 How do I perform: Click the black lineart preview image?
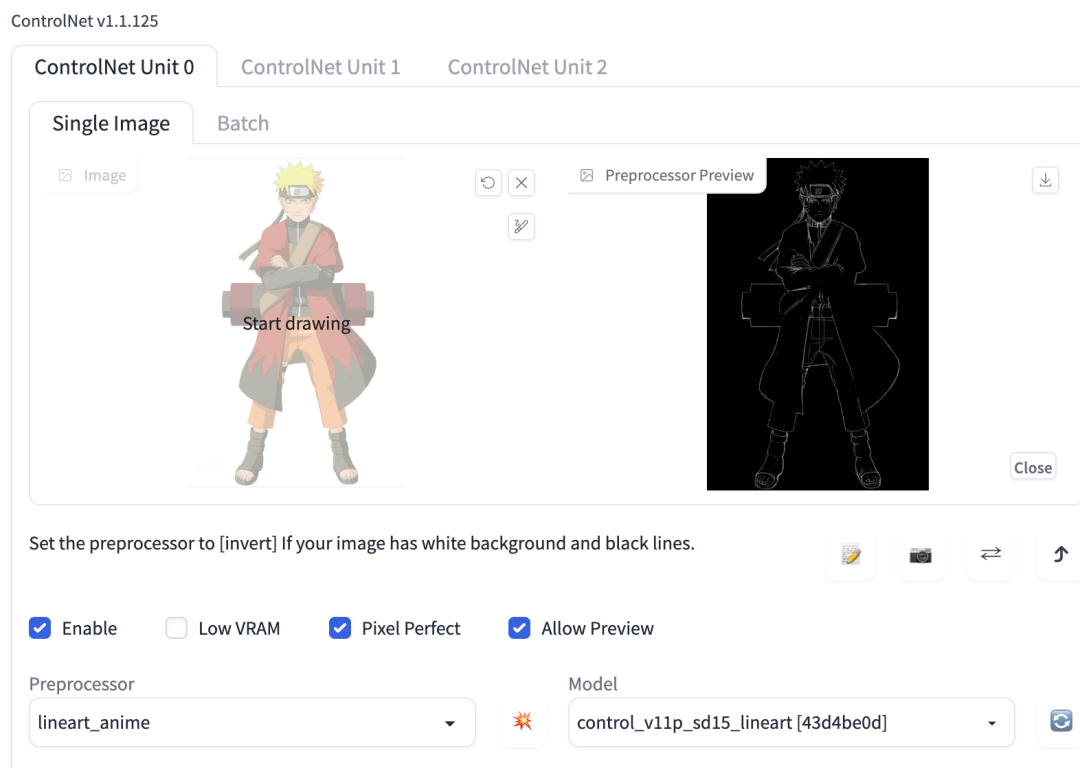(818, 324)
